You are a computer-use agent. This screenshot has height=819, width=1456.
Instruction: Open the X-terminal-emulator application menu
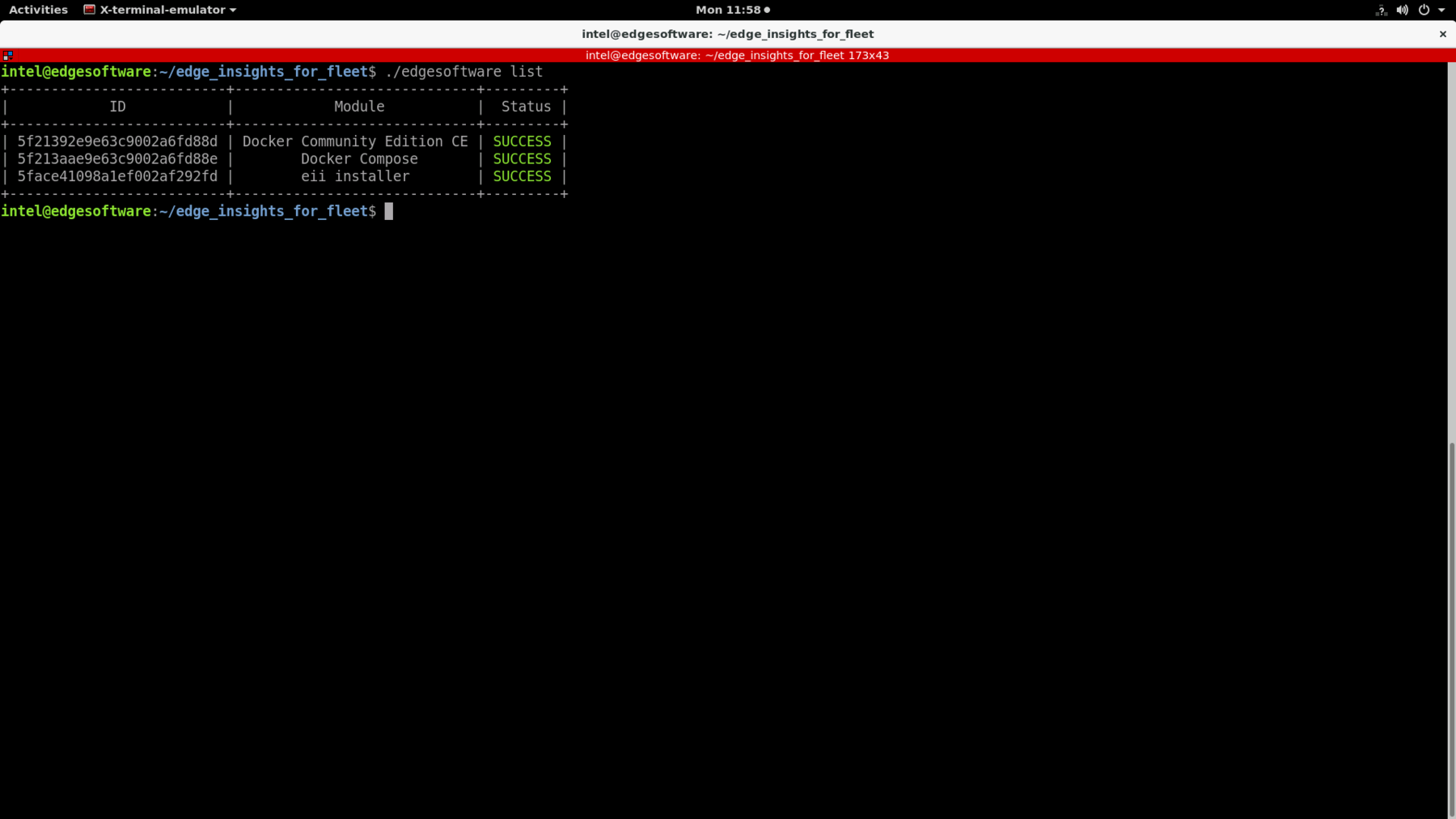point(159,10)
